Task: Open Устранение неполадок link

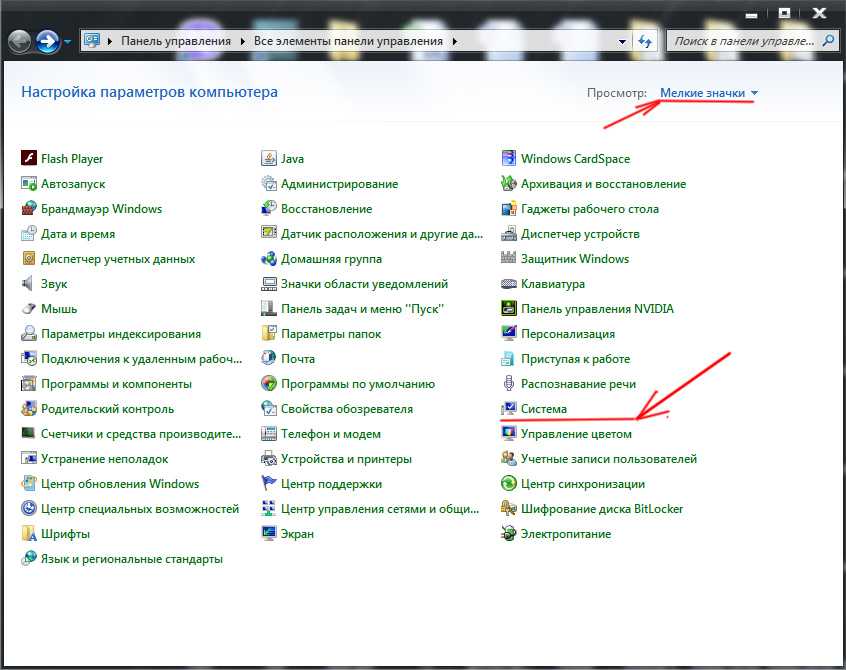Action: tap(105, 459)
